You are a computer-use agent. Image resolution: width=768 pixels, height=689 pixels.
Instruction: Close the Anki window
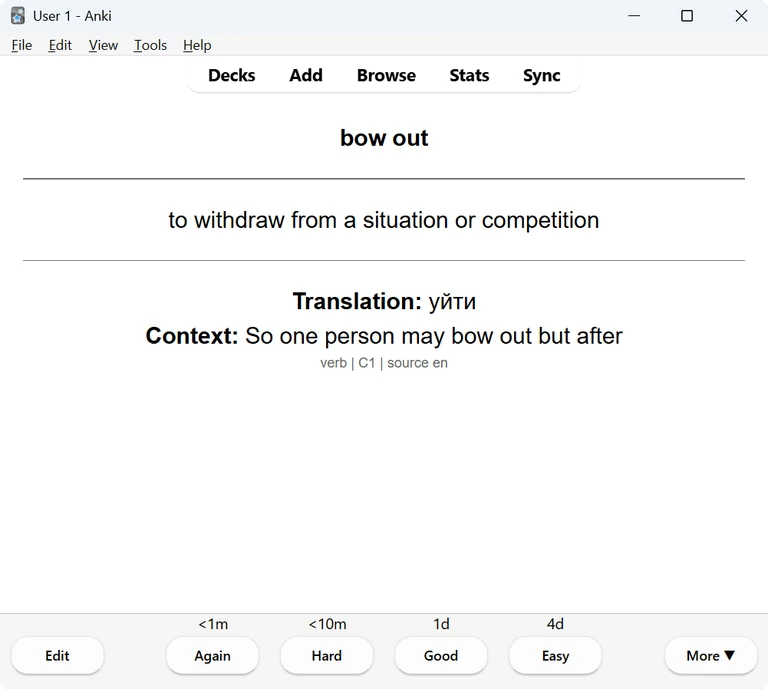pyautogui.click(x=741, y=16)
